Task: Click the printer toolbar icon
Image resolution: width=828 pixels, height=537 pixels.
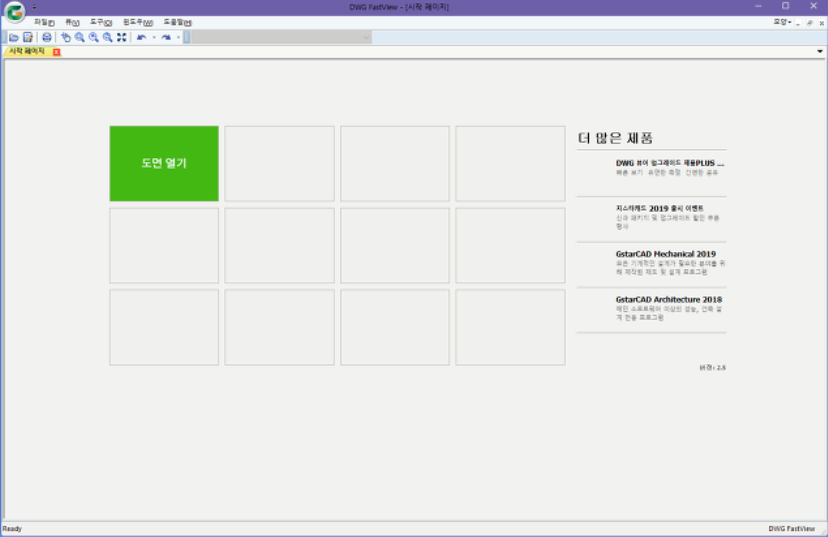Action: coord(46,37)
